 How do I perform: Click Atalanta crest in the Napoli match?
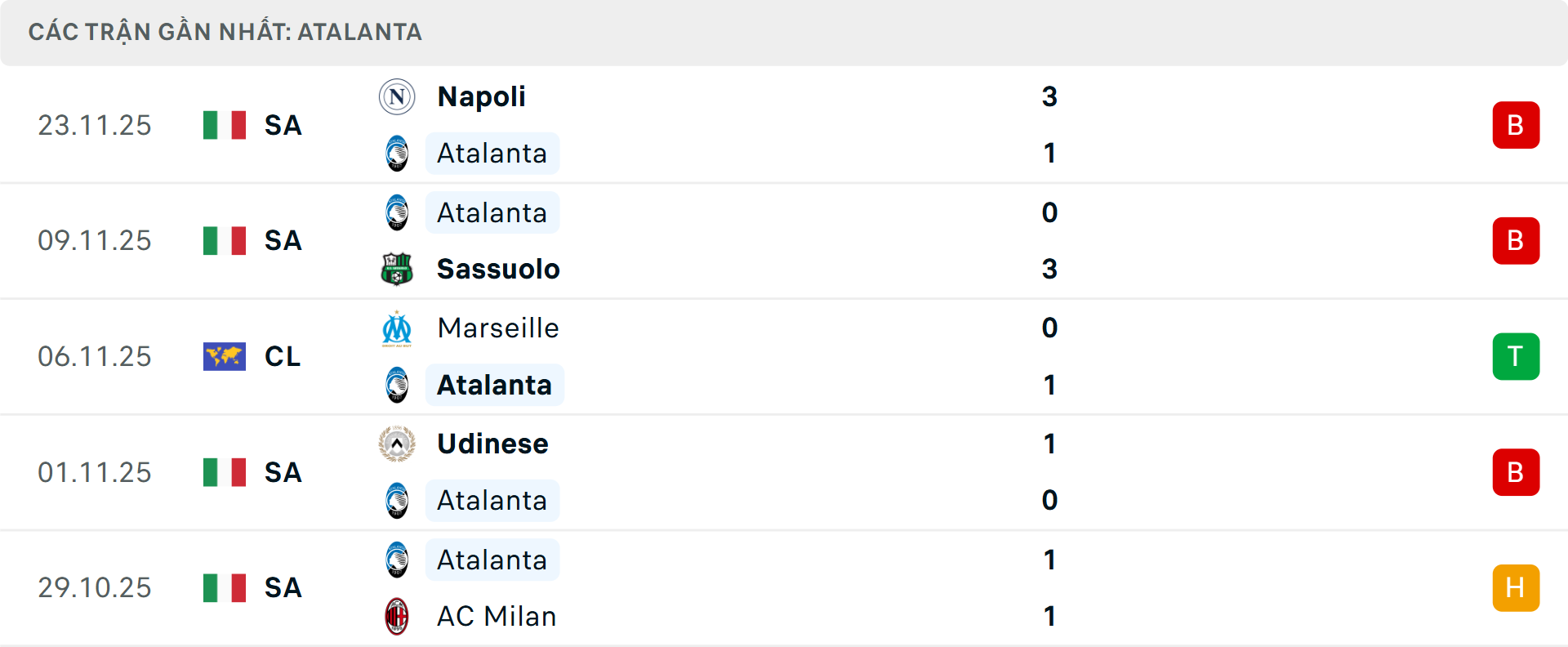coord(397,154)
